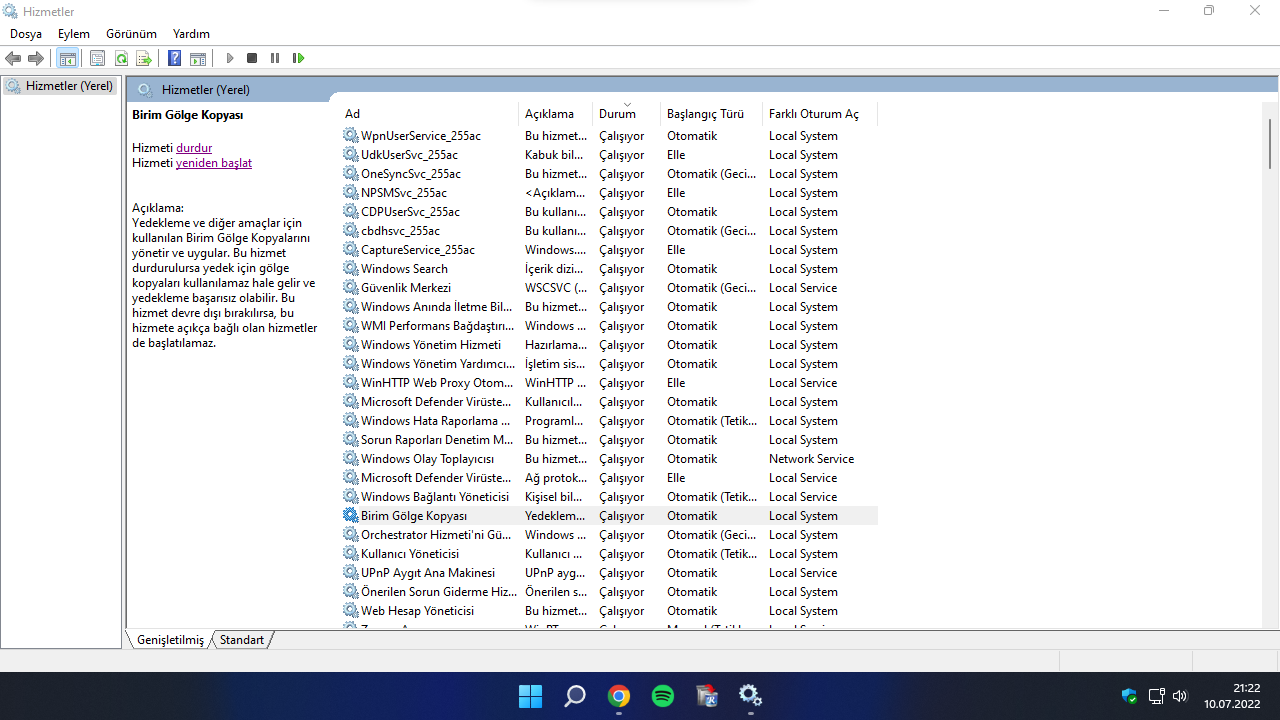Select the Windows Olay Toplayıcısı service

click(x=609, y=459)
